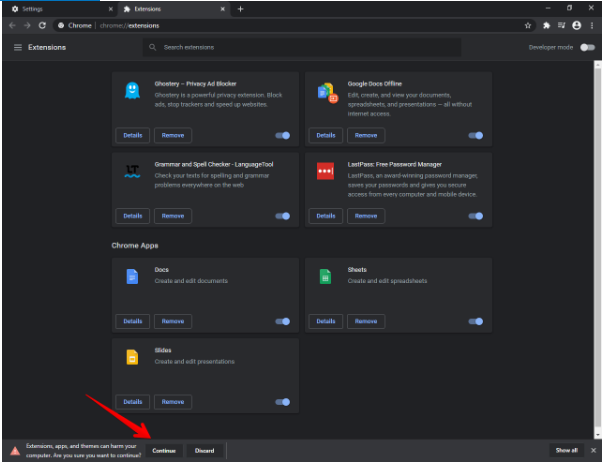Open Details for Sheets app
This screenshot has height=463, width=608.
326,321
